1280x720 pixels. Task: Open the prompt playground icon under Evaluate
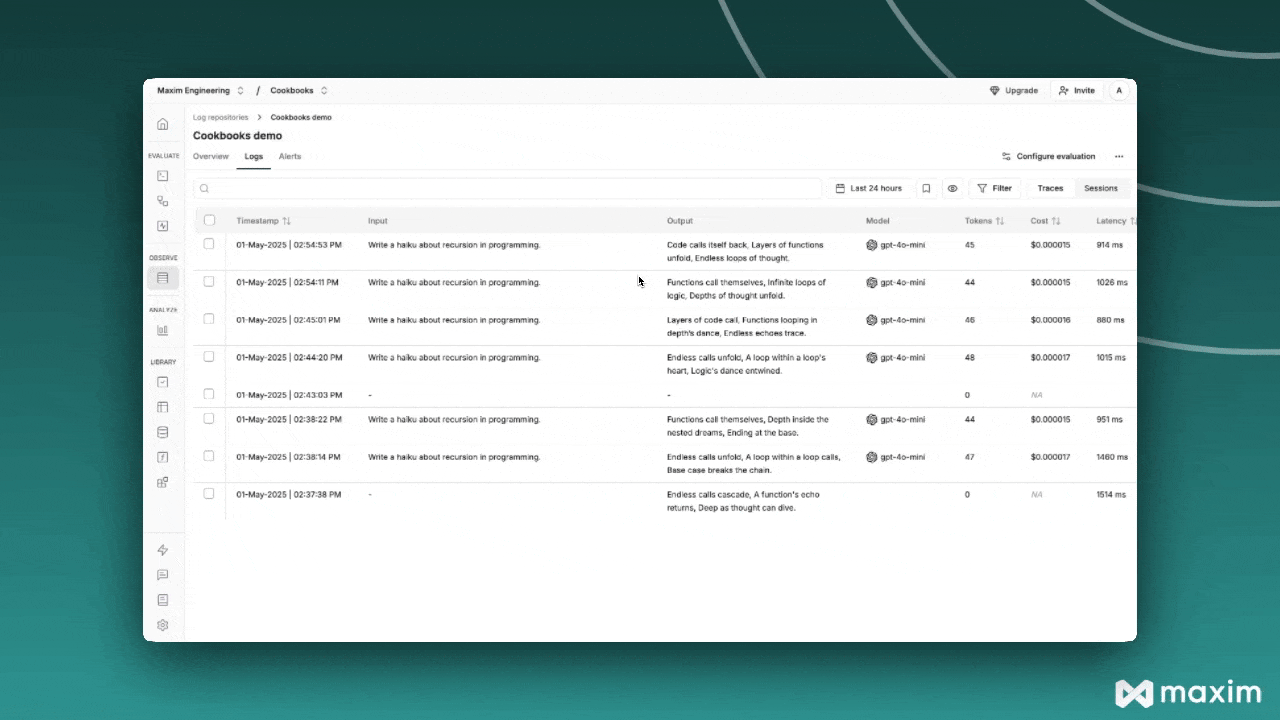(163, 176)
